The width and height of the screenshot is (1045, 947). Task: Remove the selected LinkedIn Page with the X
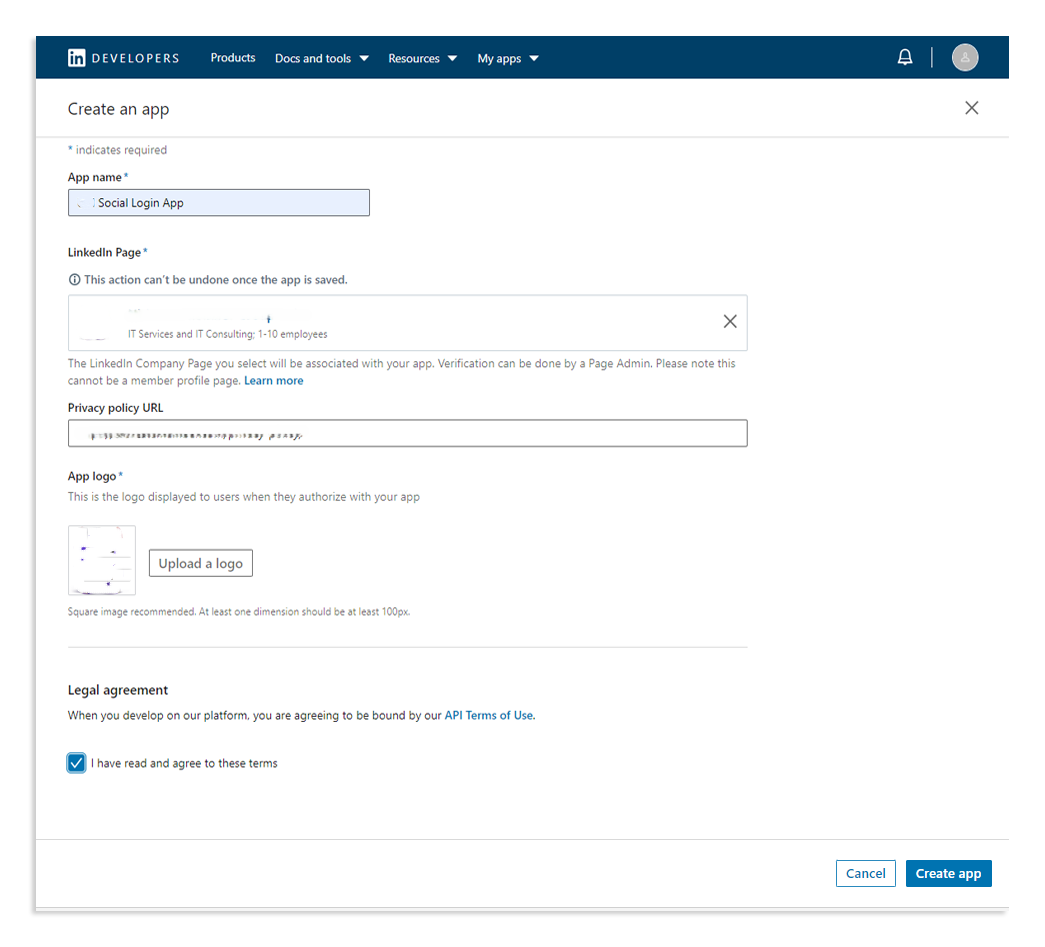(x=729, y=321)
